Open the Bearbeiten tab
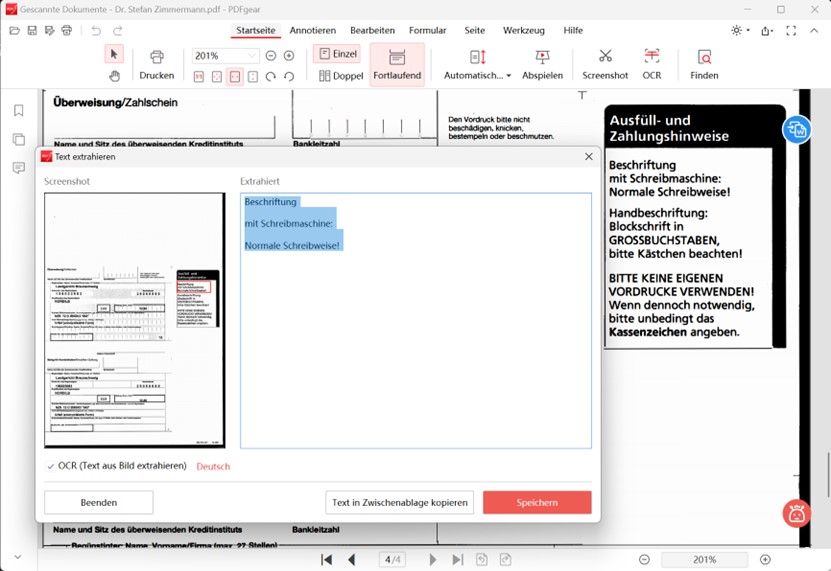This screenshot has width=831, height=571. click(373, 30)
